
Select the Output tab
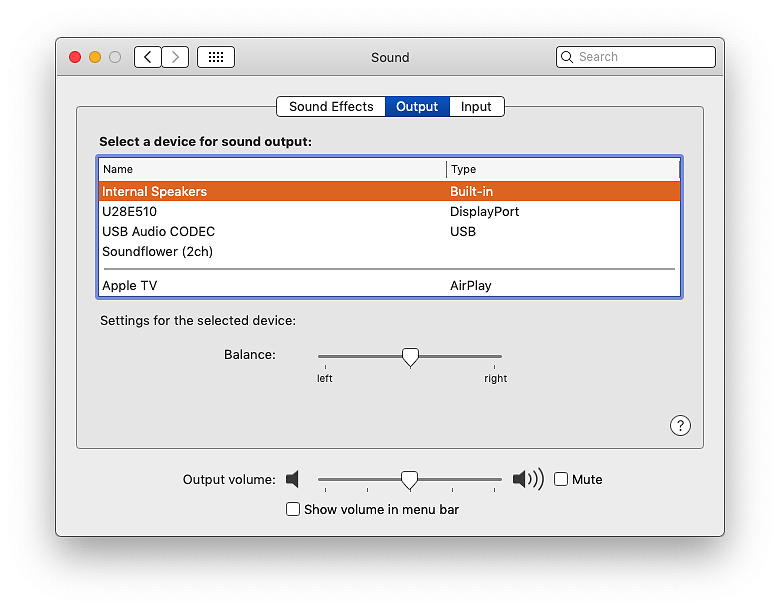[x=417, y=106]
